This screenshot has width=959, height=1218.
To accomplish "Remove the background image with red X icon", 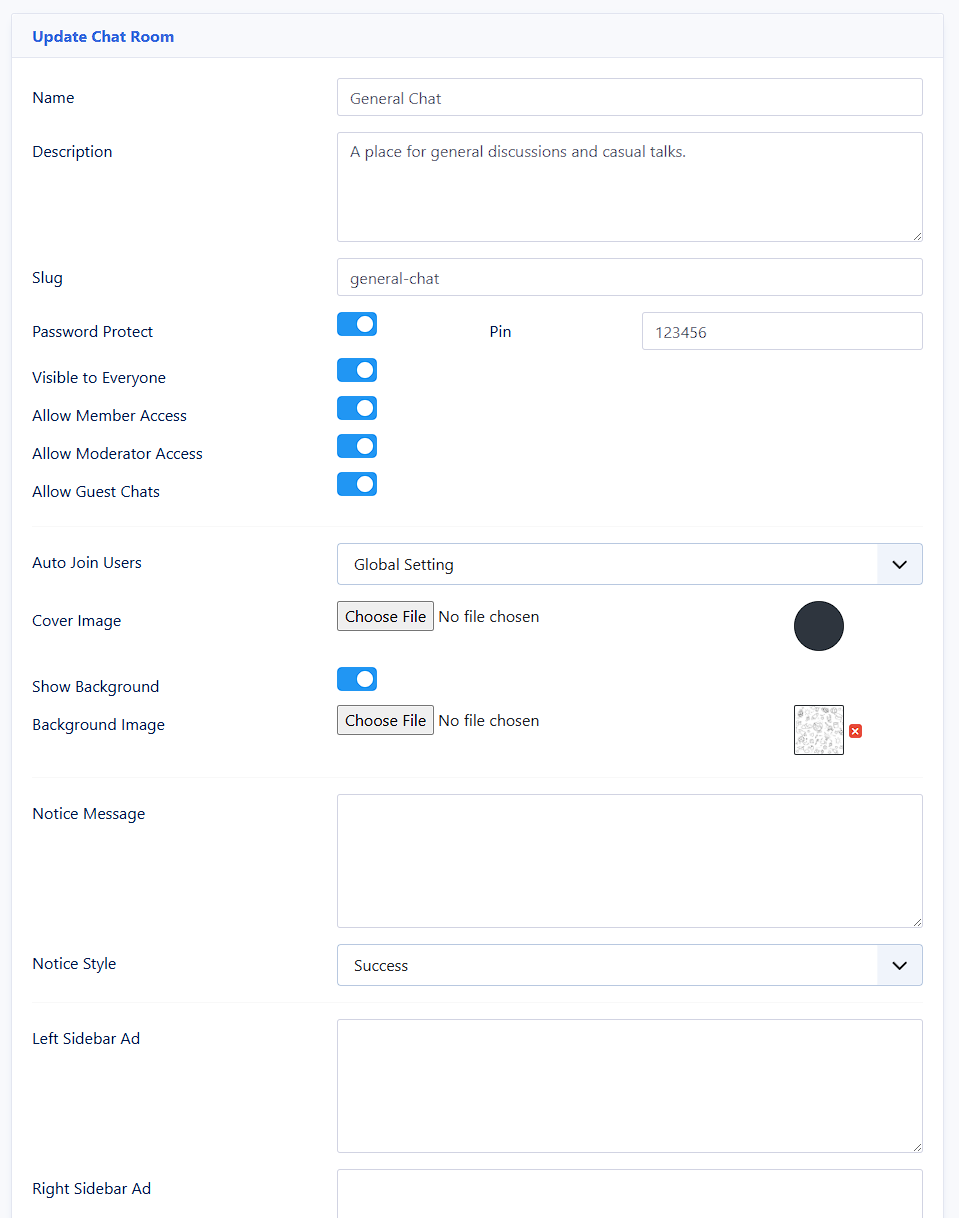I will click(855, 731).
